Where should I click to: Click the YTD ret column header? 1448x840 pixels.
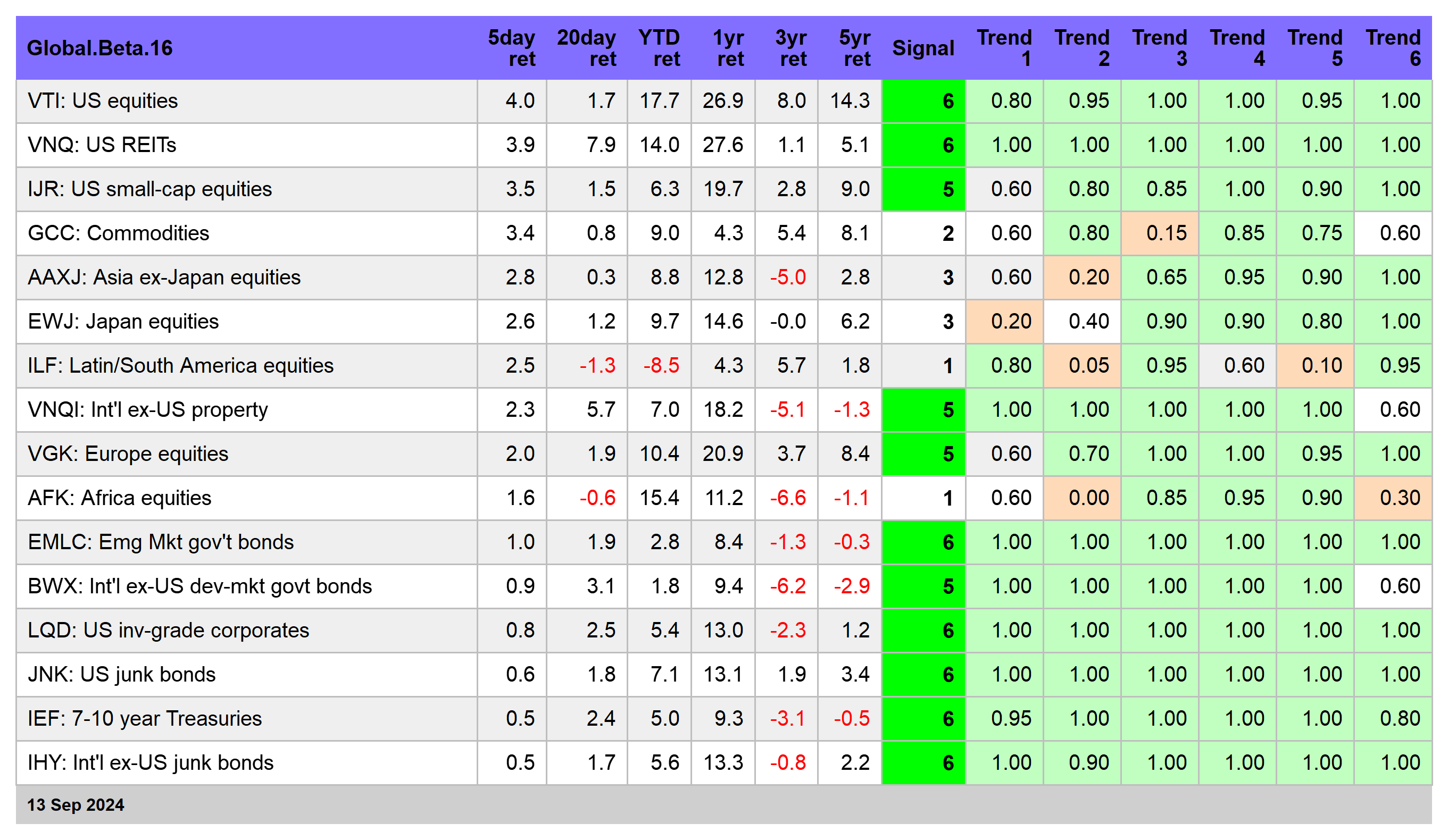point(659,48)
